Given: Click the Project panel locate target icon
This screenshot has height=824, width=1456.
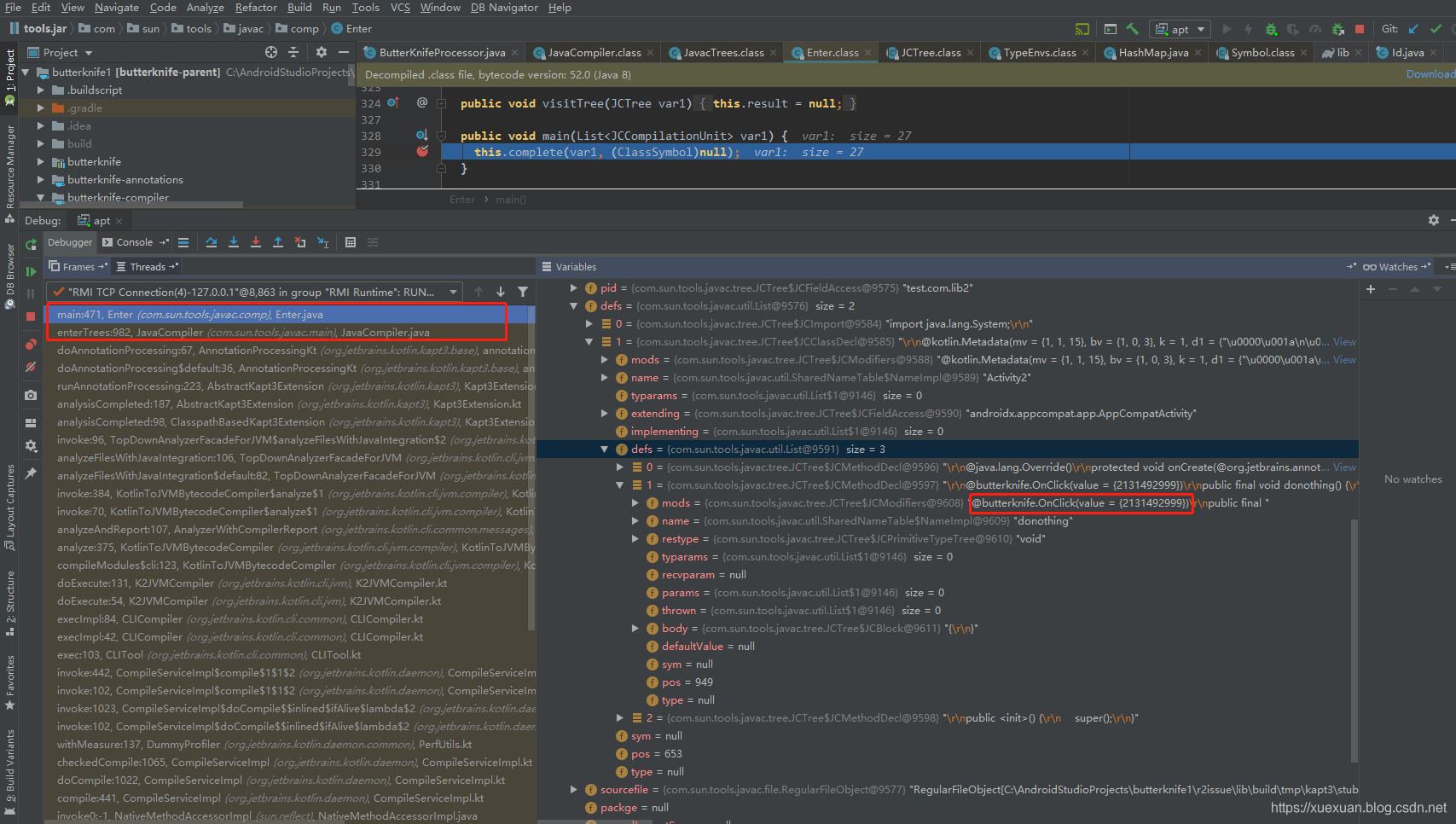Looking at the screenshot, I should 271,52.
